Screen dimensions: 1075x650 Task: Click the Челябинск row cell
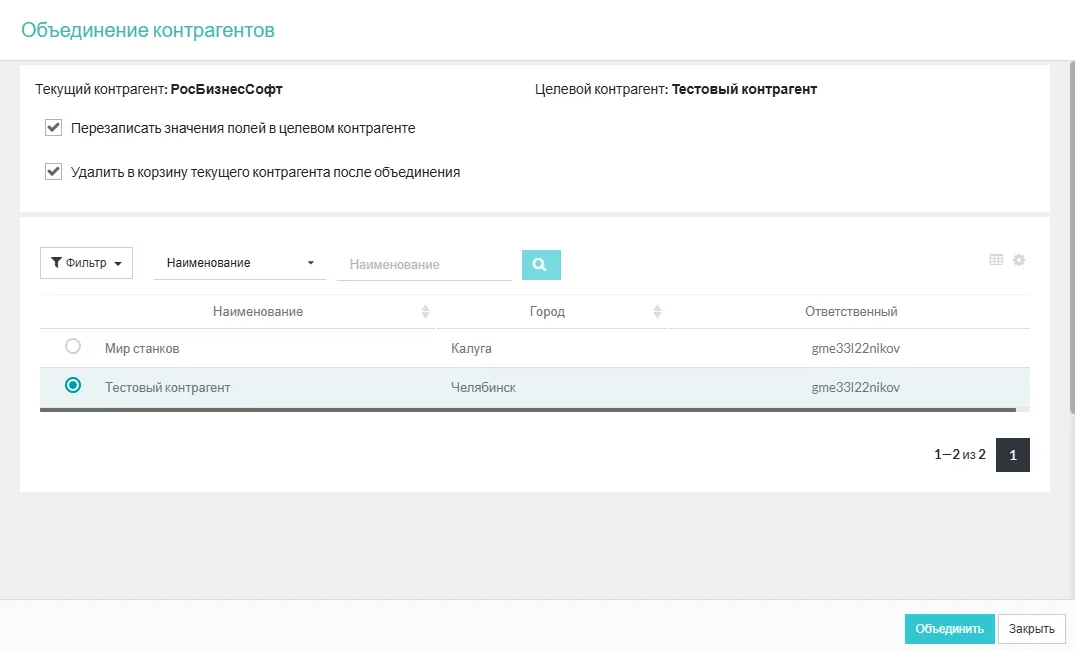coord(484,387)
